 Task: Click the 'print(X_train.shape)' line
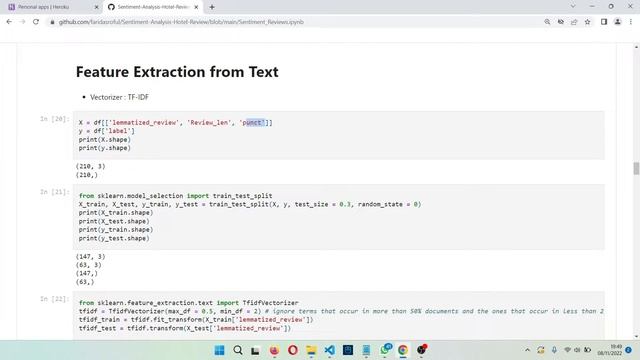(116, 213)
